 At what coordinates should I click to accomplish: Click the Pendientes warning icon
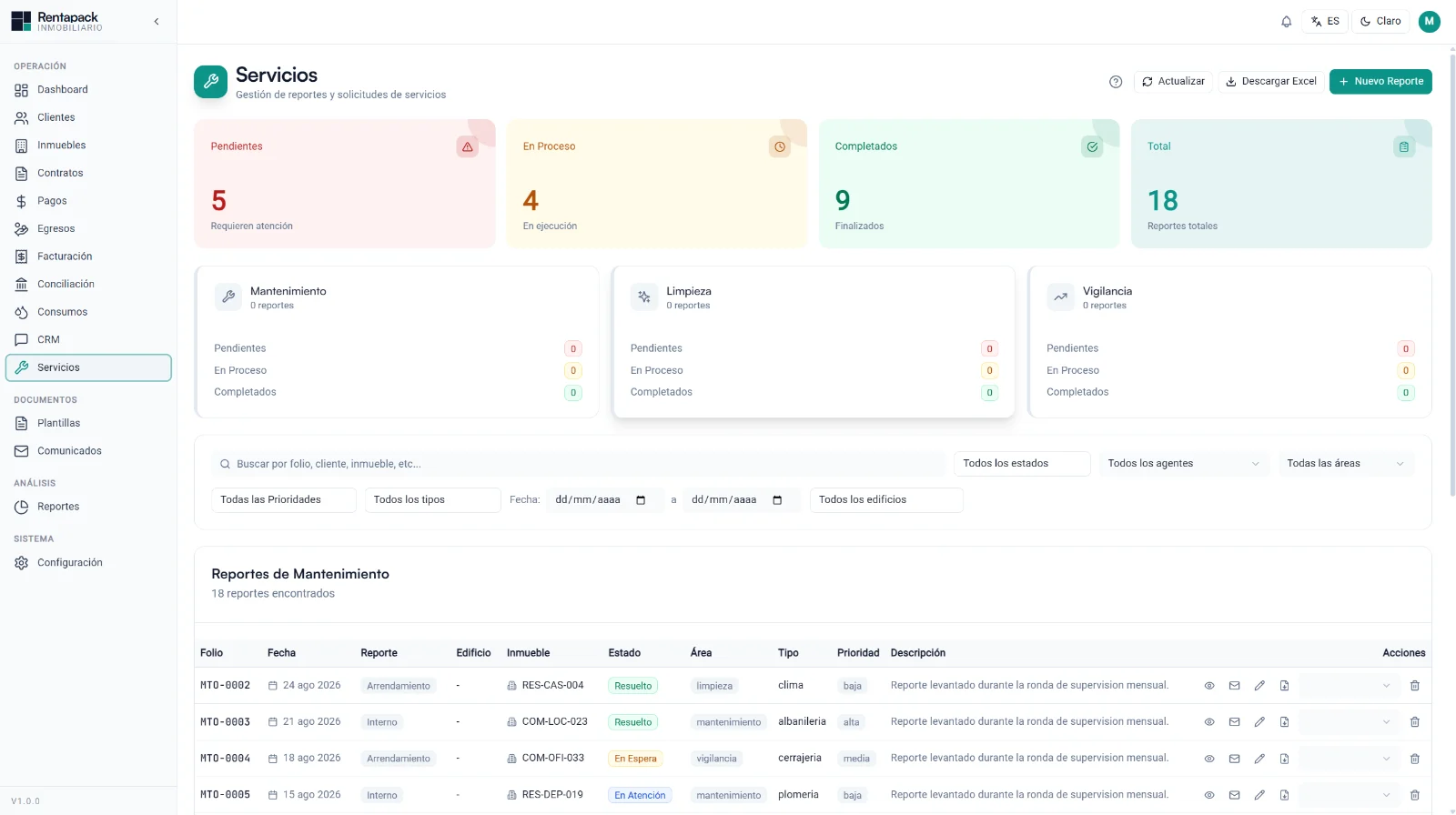tap(467, 146)
